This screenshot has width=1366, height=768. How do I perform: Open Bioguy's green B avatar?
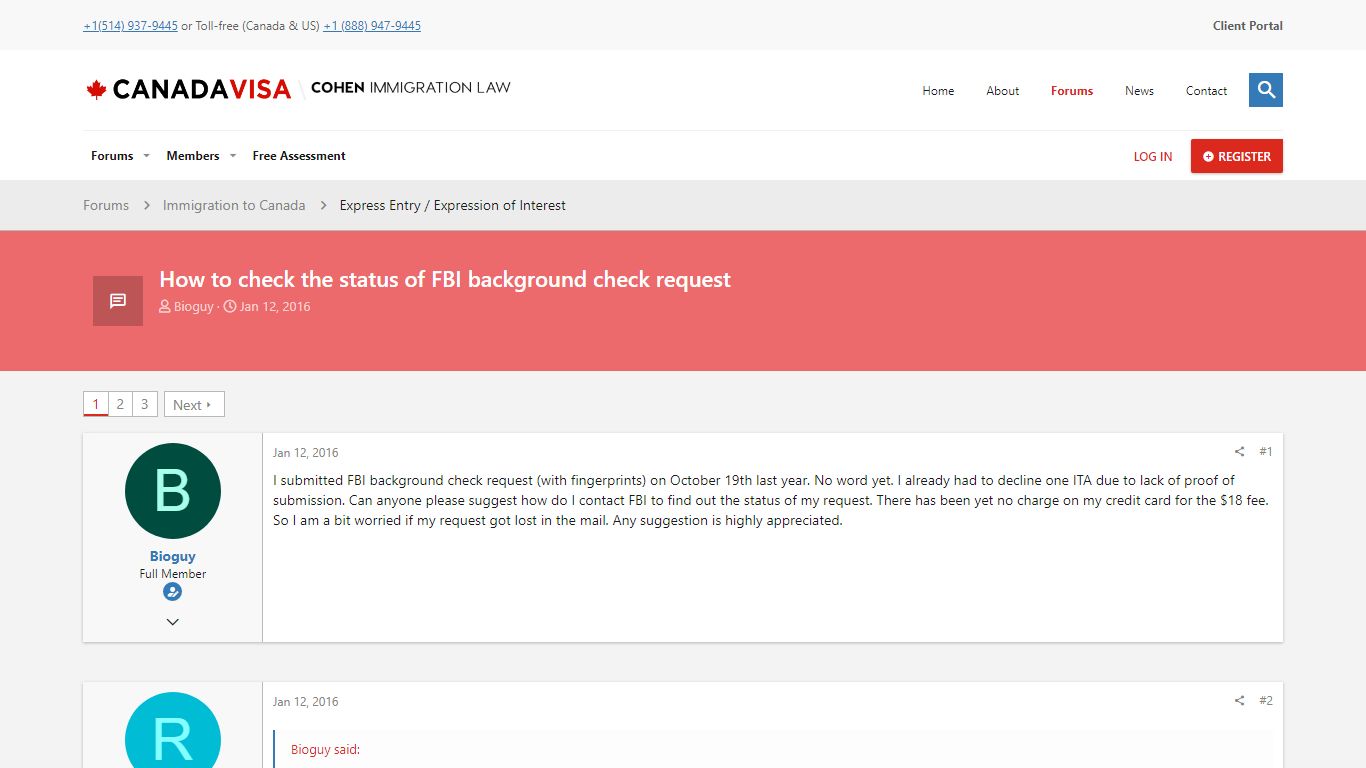[x=173, y=491]
